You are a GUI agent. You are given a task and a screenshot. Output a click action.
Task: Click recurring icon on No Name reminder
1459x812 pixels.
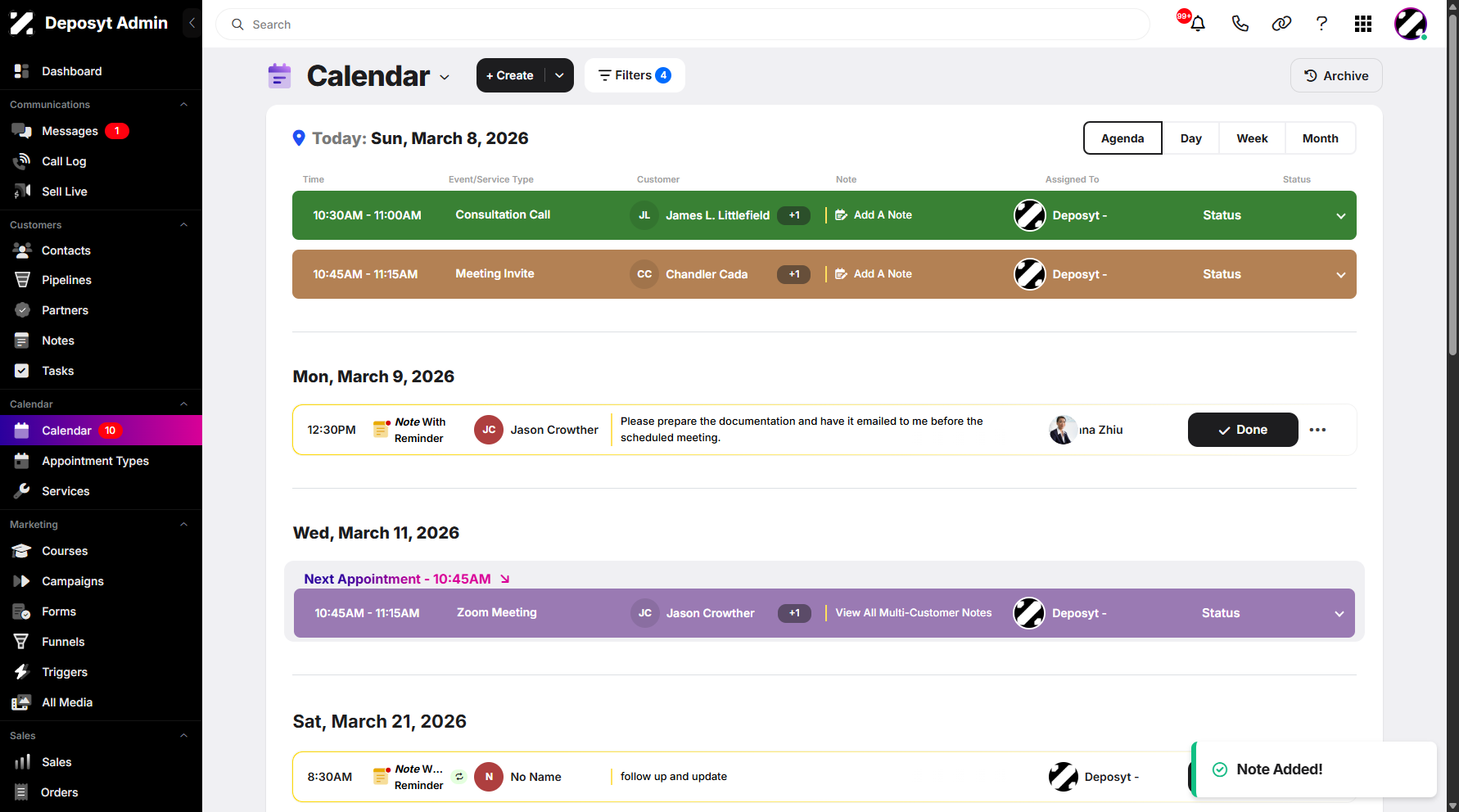click(x=459, y=777)
